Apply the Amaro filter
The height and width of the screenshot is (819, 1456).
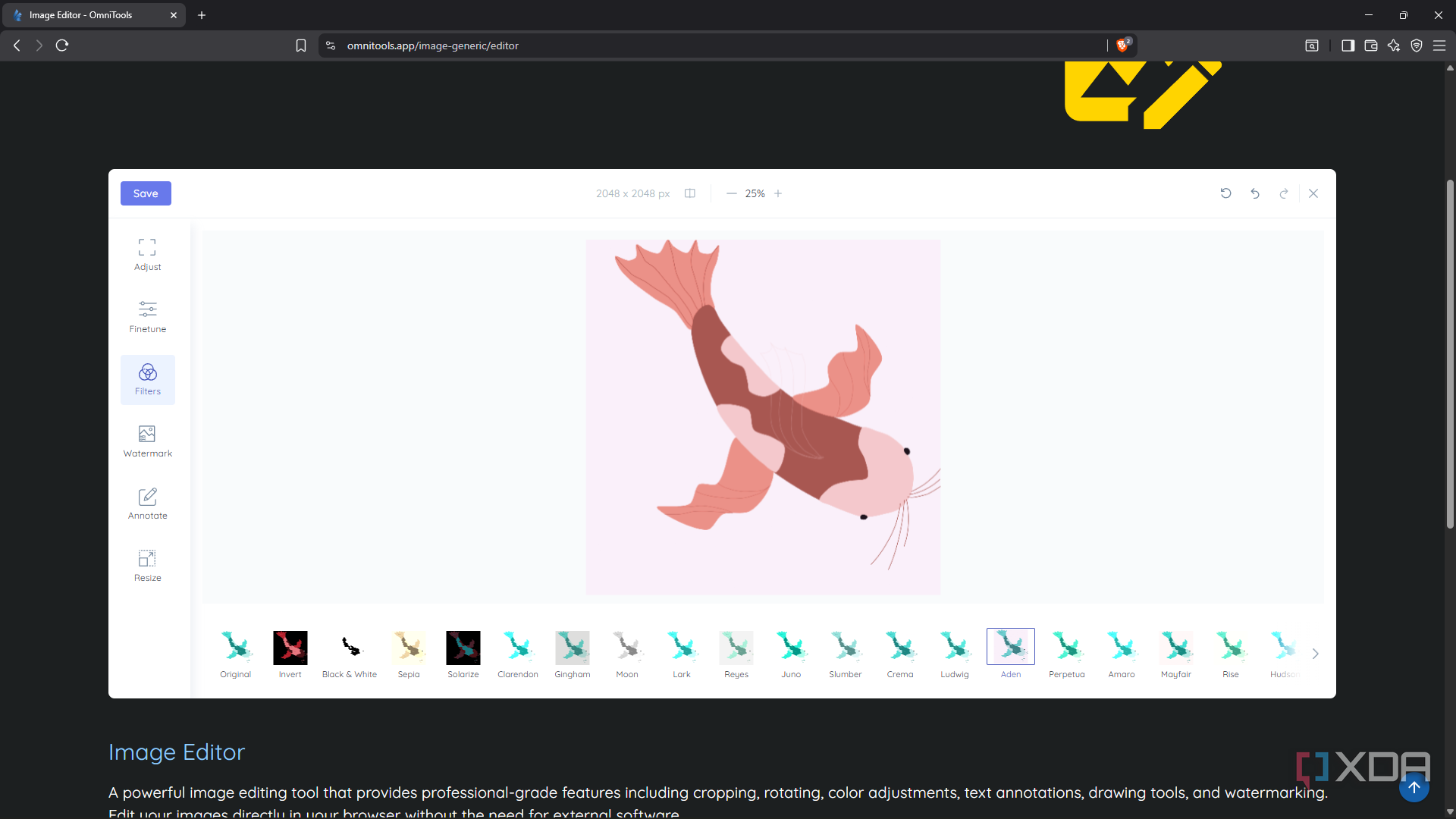coord(1122,654)
